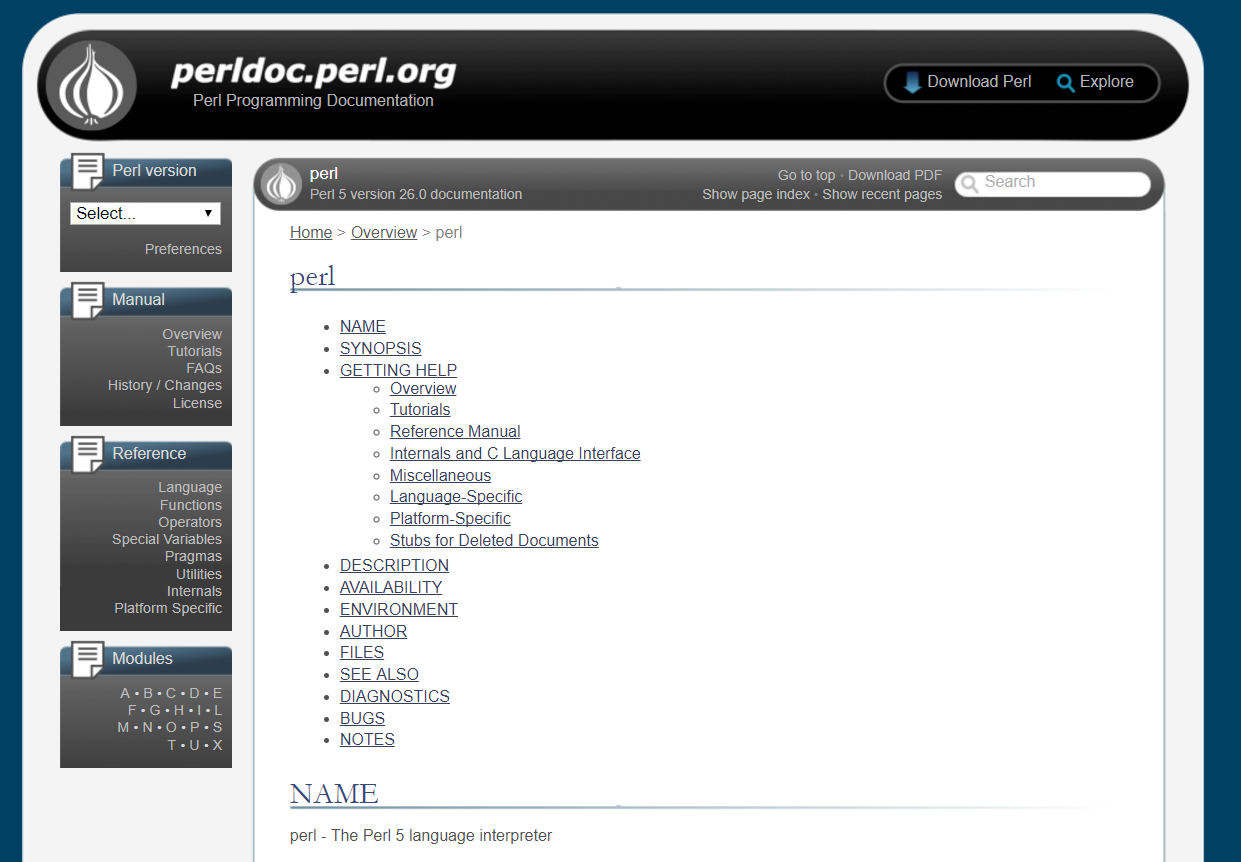Click the Download Perl arrow icon
Image resolution: width=1241 pixels, height=862 pixels.
912,82
